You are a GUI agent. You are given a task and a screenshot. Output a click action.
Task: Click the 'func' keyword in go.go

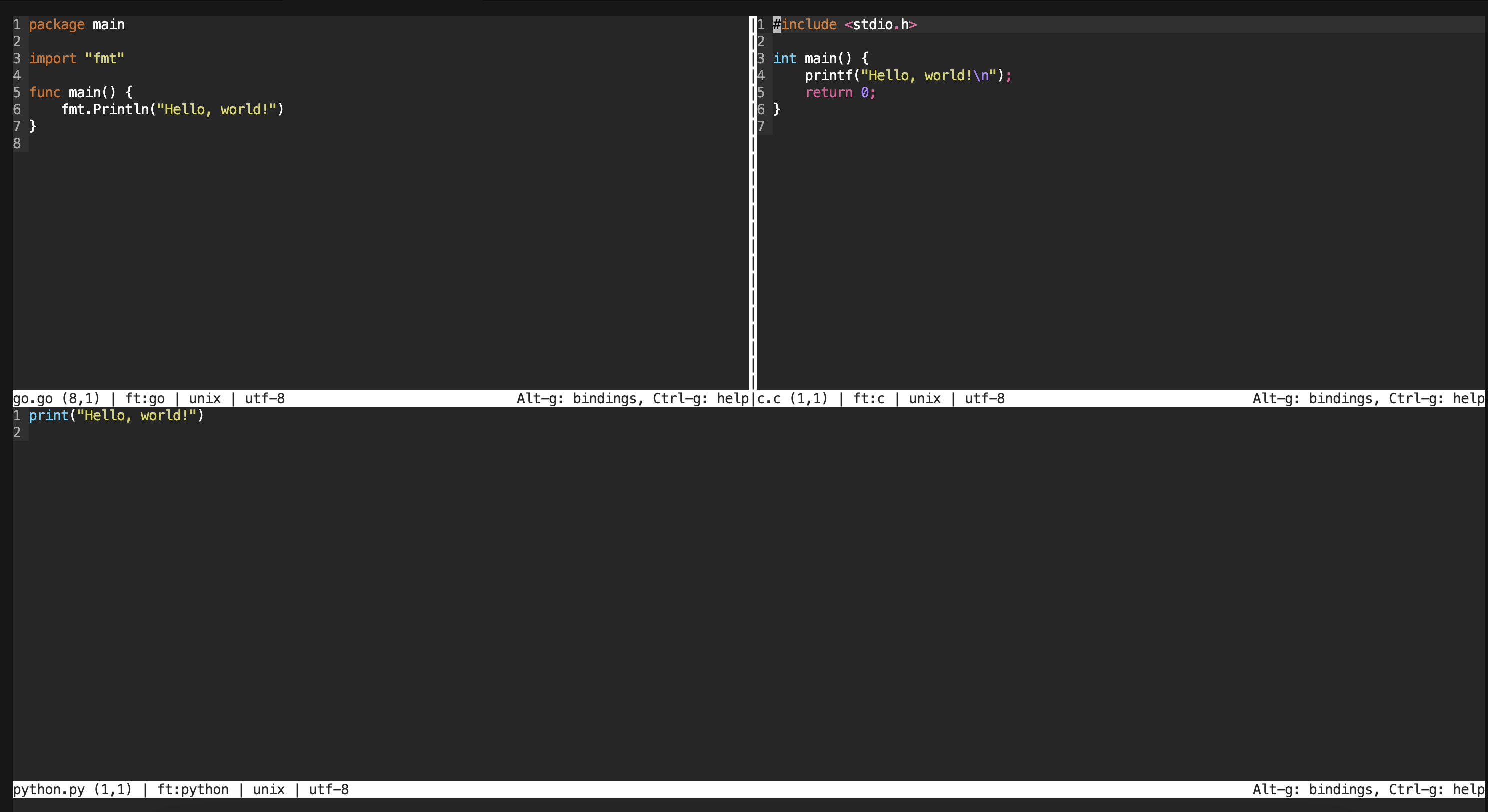click(45, 93)
